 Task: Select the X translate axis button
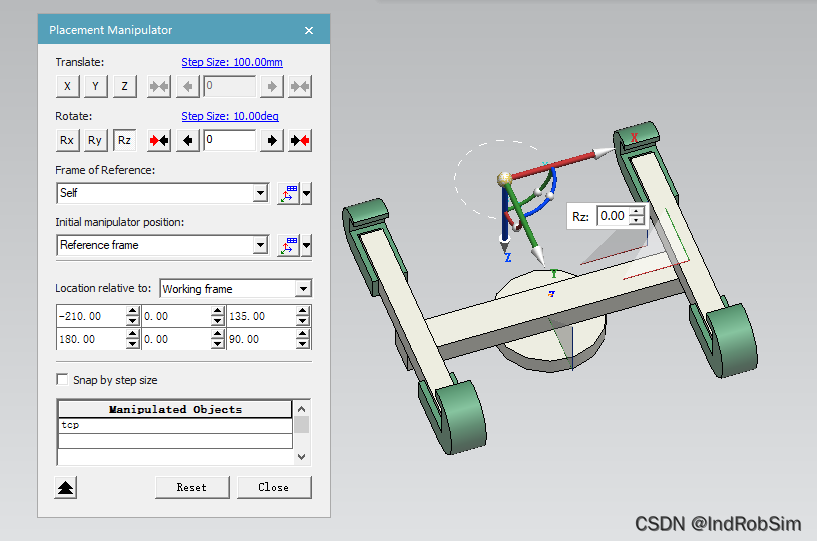click(x=67, y=86)
